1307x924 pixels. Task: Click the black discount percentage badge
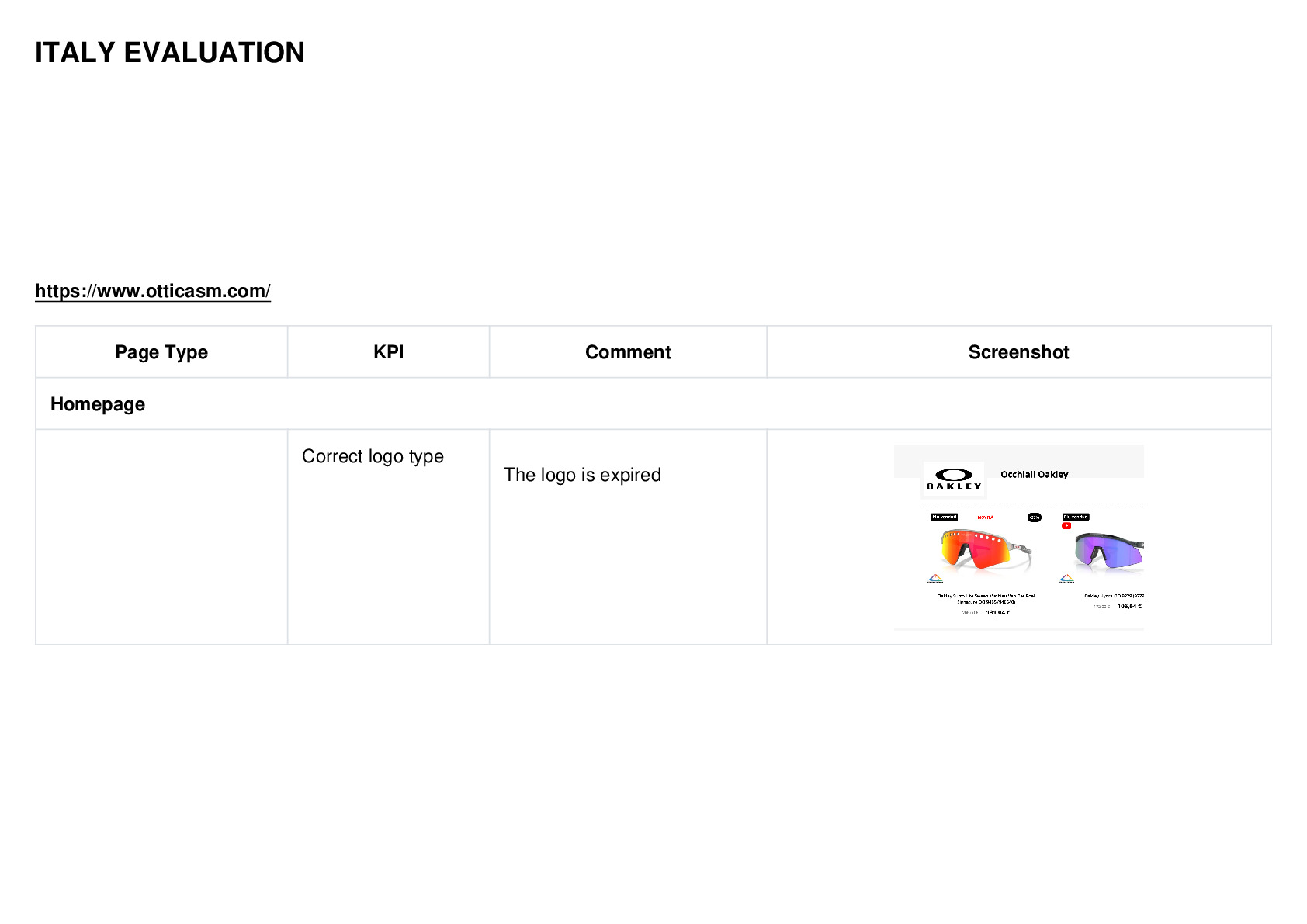click(x=1034, y=517)
